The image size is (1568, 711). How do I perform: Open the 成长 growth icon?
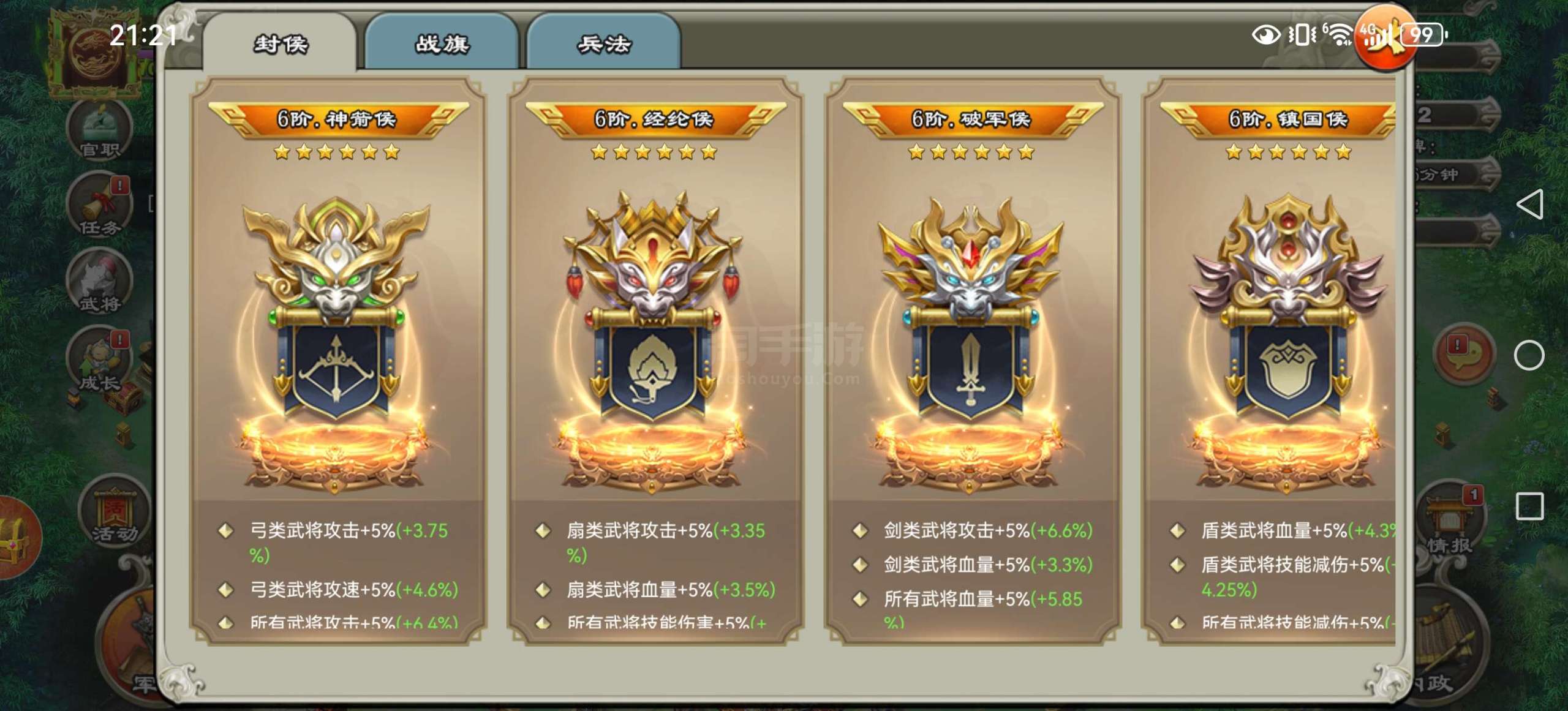100,361
